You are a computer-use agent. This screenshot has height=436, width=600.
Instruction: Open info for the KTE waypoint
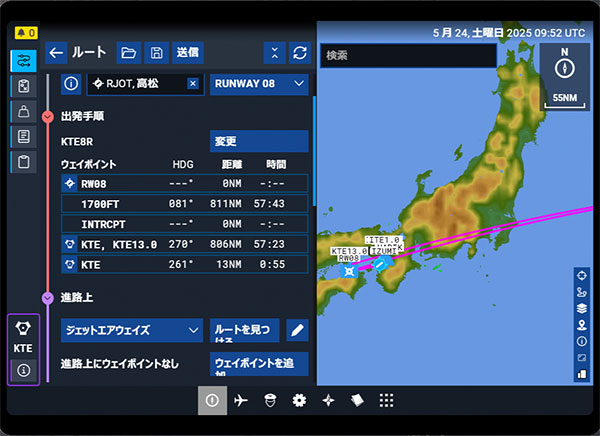[24, 370]
